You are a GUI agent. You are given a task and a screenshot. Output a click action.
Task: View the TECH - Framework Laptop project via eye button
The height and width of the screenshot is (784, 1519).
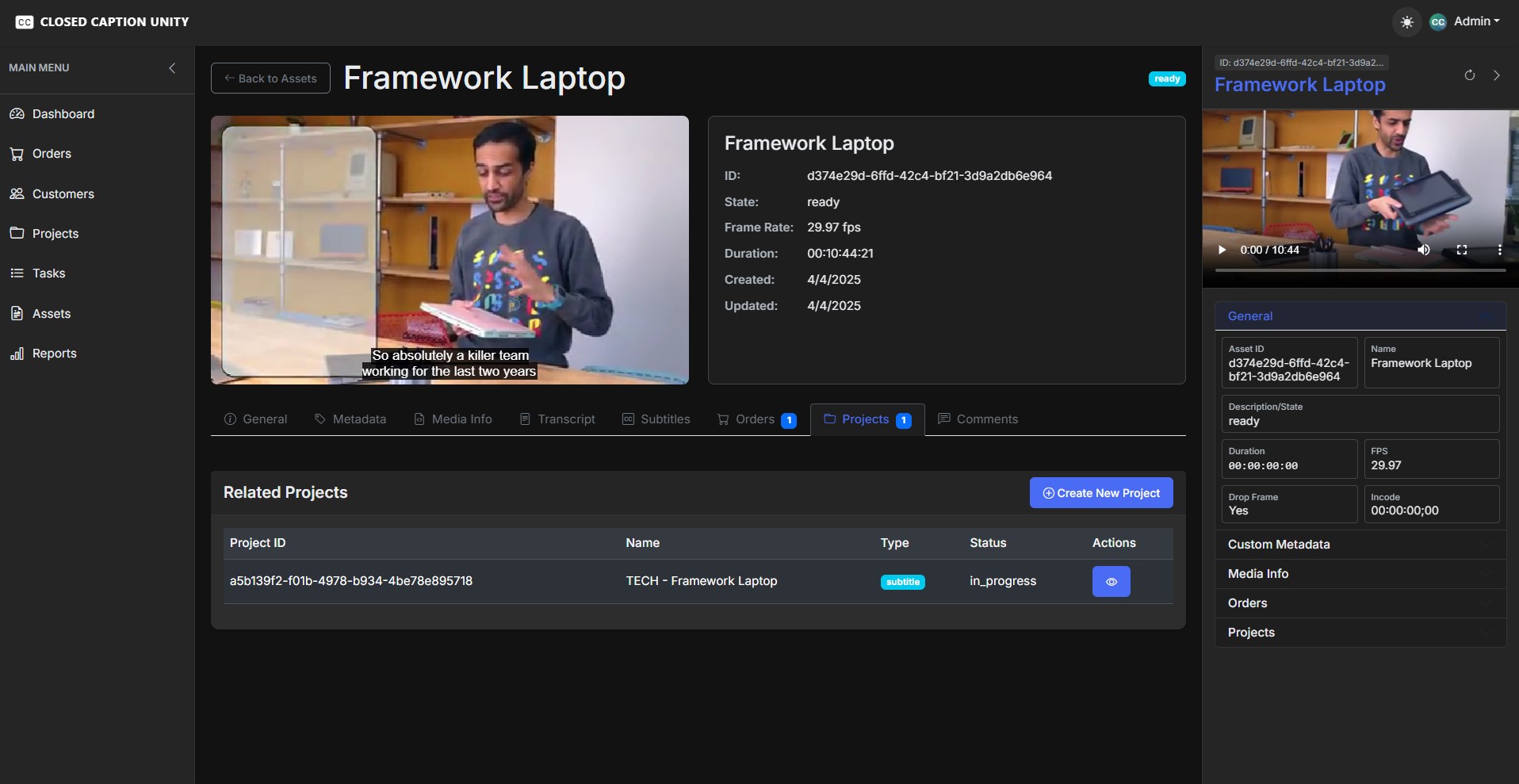coord(1110,581)
